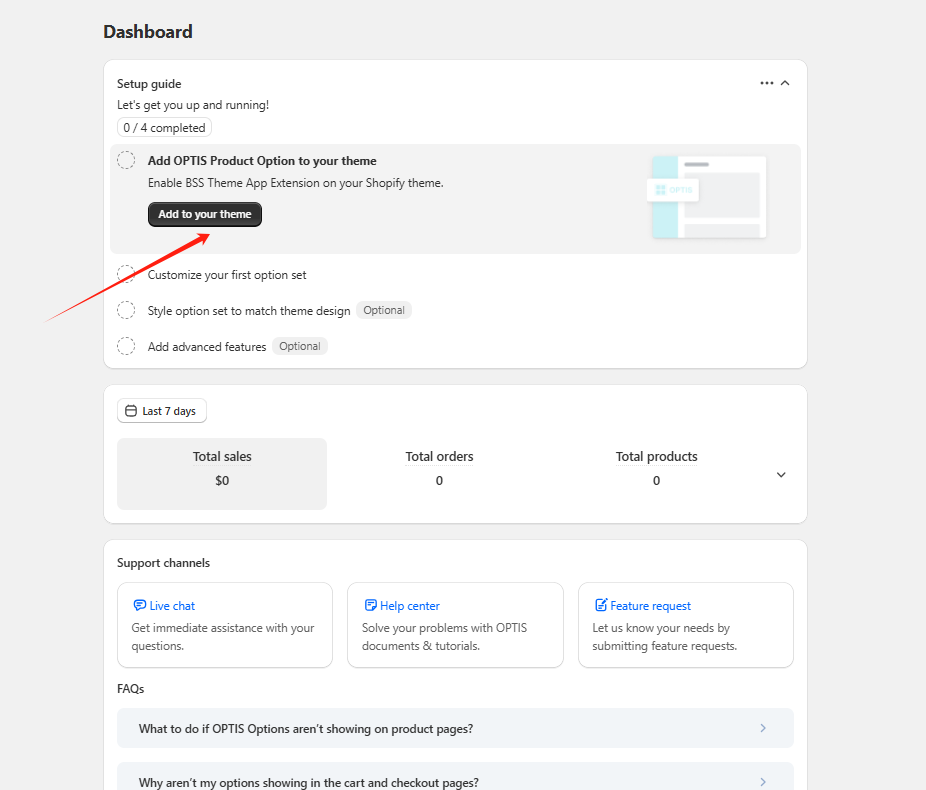926x790 pixels.
Task: Click the calendar icon on Last 7 days
Action: coord(131,411)
